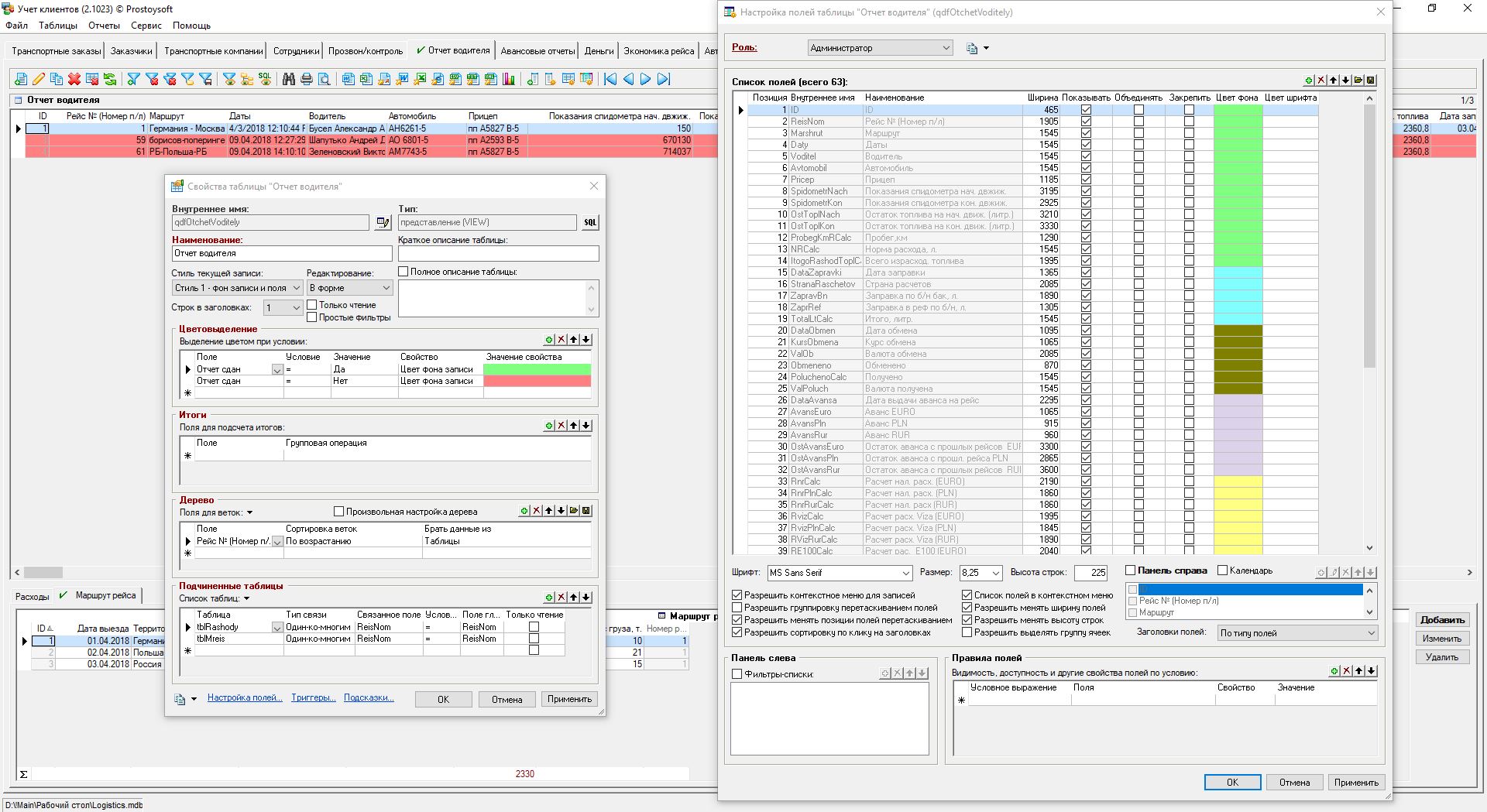Open the Шрифт MS Sans Serif dropdown
Viewport: 1487px width, 812px height.
(840, 573)
